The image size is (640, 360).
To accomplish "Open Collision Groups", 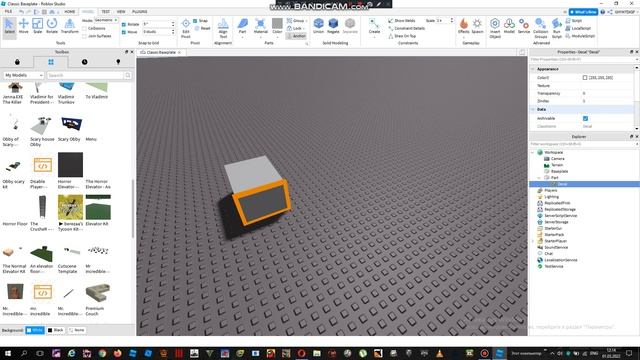I will tap(540, 28).
